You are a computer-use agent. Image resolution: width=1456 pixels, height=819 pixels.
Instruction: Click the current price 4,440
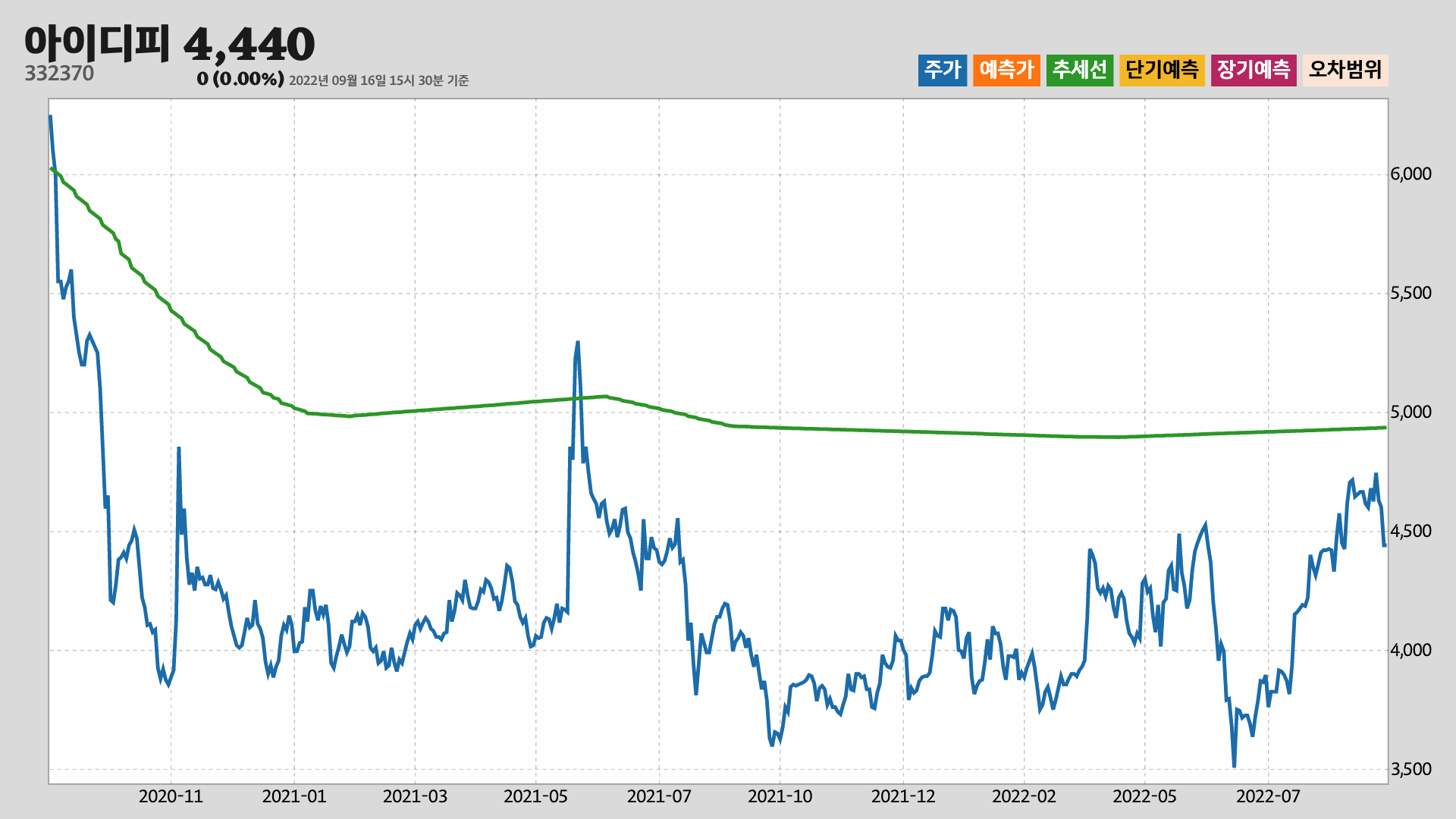click(x=249, y=44)
